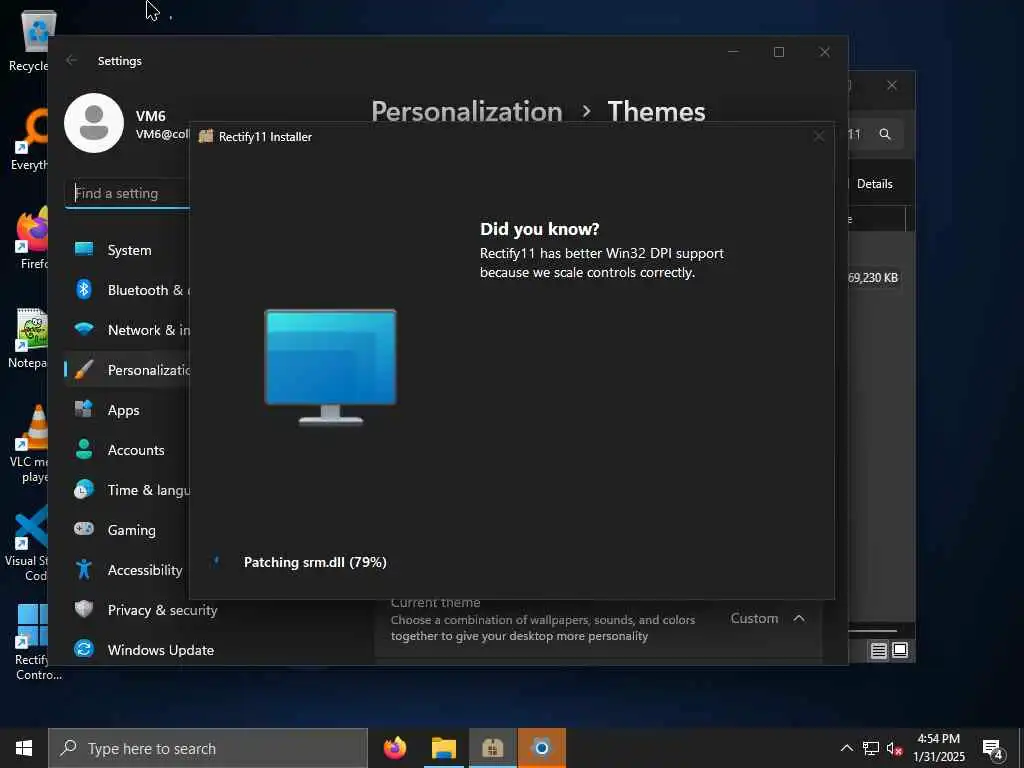The height and width of the screenshot is (768, 1024).
Task: Open the notification center icon
Action: click(x=993, y=749)
